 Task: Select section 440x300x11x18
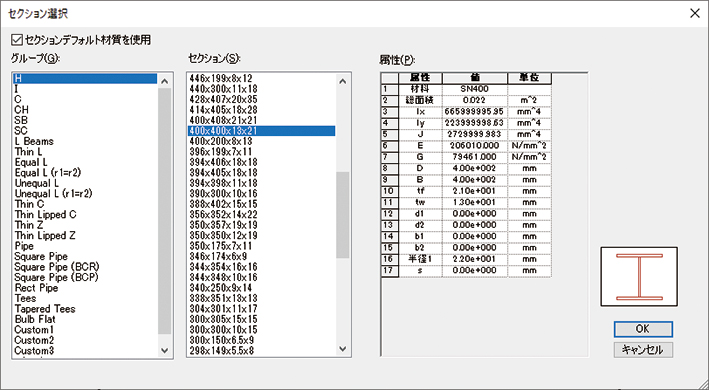(x=261, y=89)
